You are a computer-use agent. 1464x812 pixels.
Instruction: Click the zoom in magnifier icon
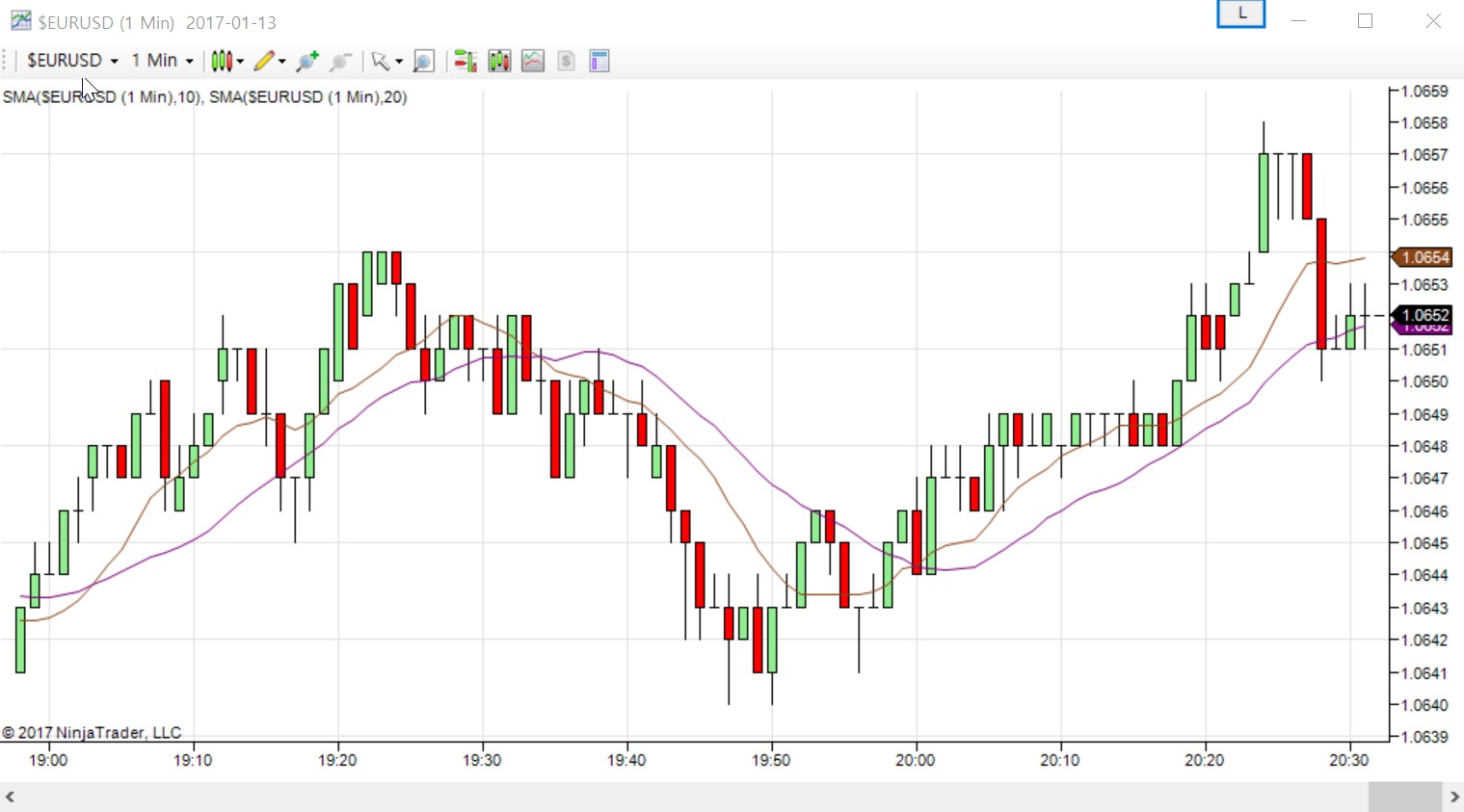click(307, 62)
